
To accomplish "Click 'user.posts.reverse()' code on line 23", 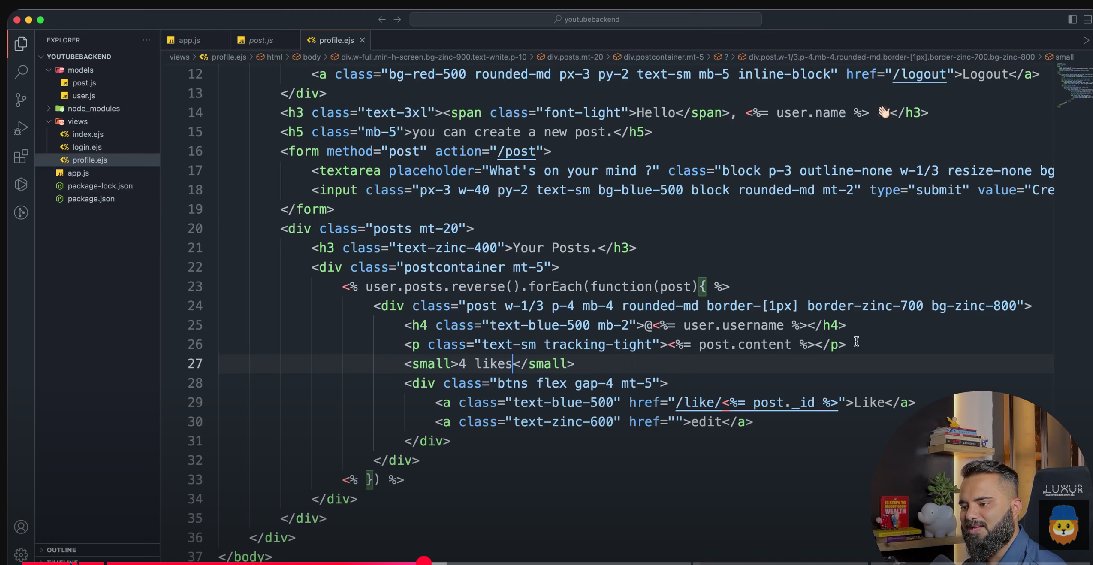I will point(443,286).
